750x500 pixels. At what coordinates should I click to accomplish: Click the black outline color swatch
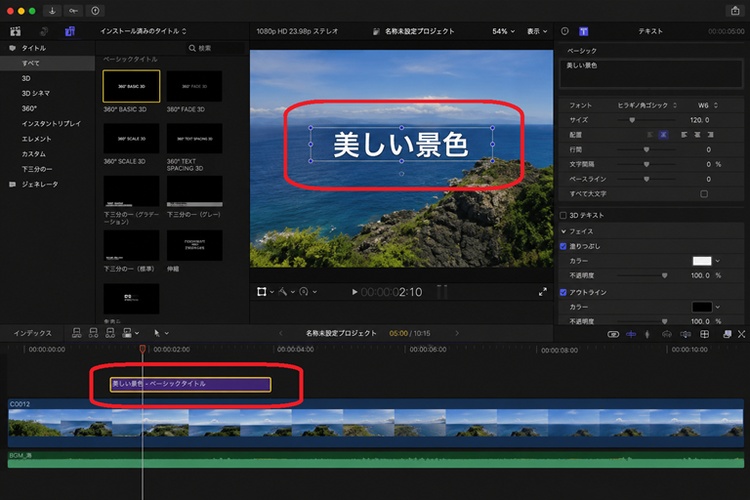[x=702, y=307]
